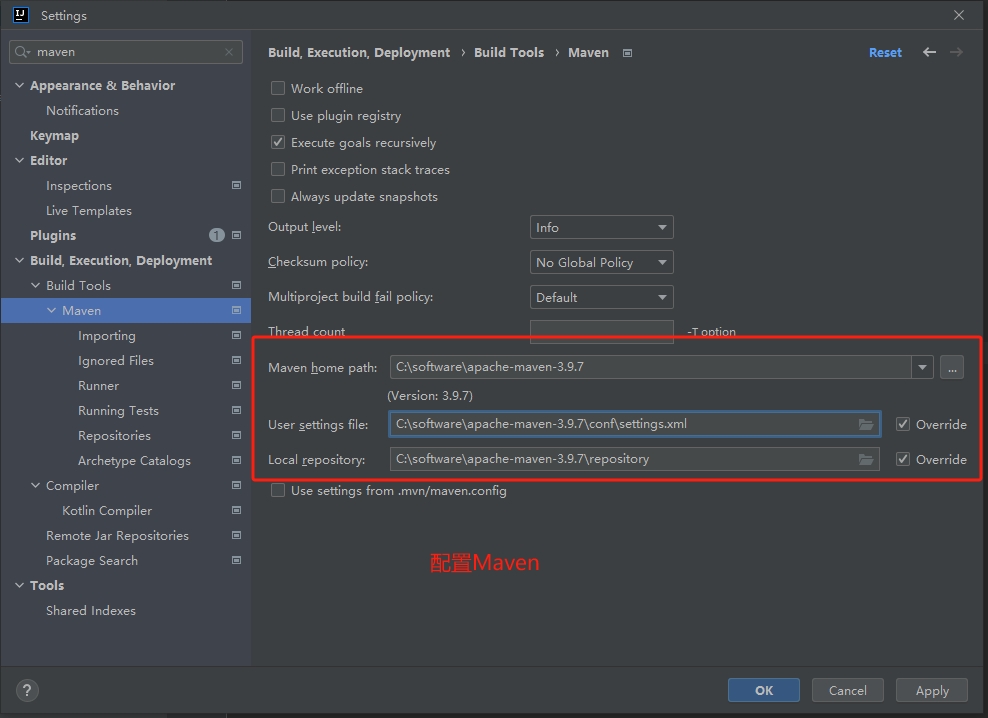
Task: Click project icon next to Importing
Action: coord(236,335)
